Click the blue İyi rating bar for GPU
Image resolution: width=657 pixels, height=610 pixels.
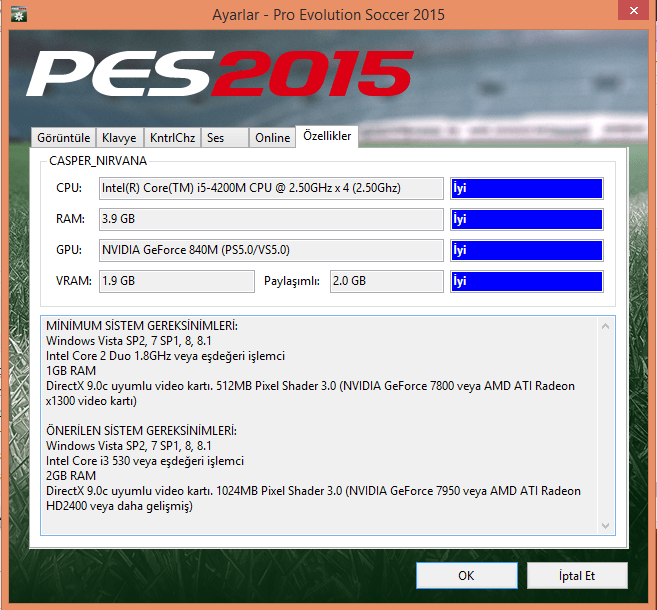[527, 250]
